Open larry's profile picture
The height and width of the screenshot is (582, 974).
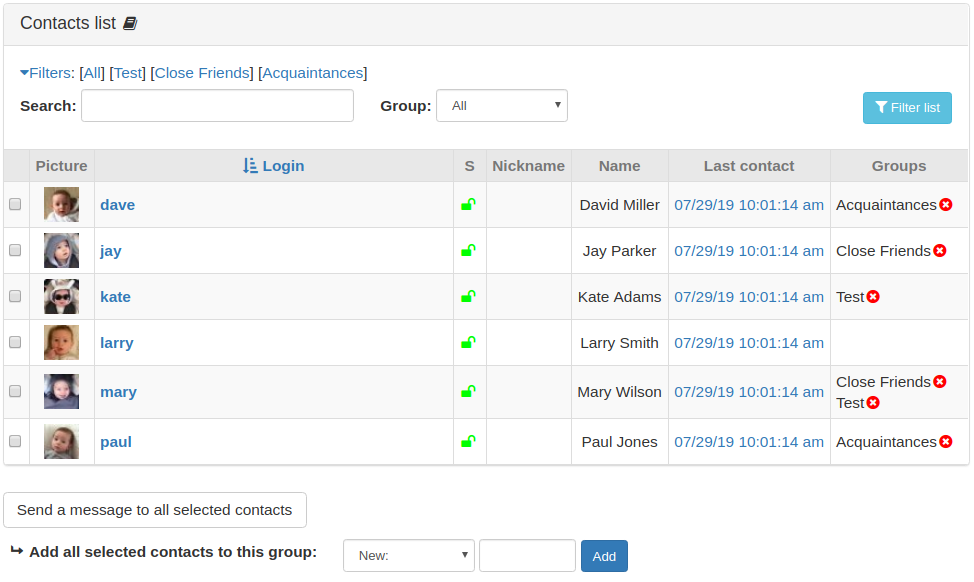point(61,342)
